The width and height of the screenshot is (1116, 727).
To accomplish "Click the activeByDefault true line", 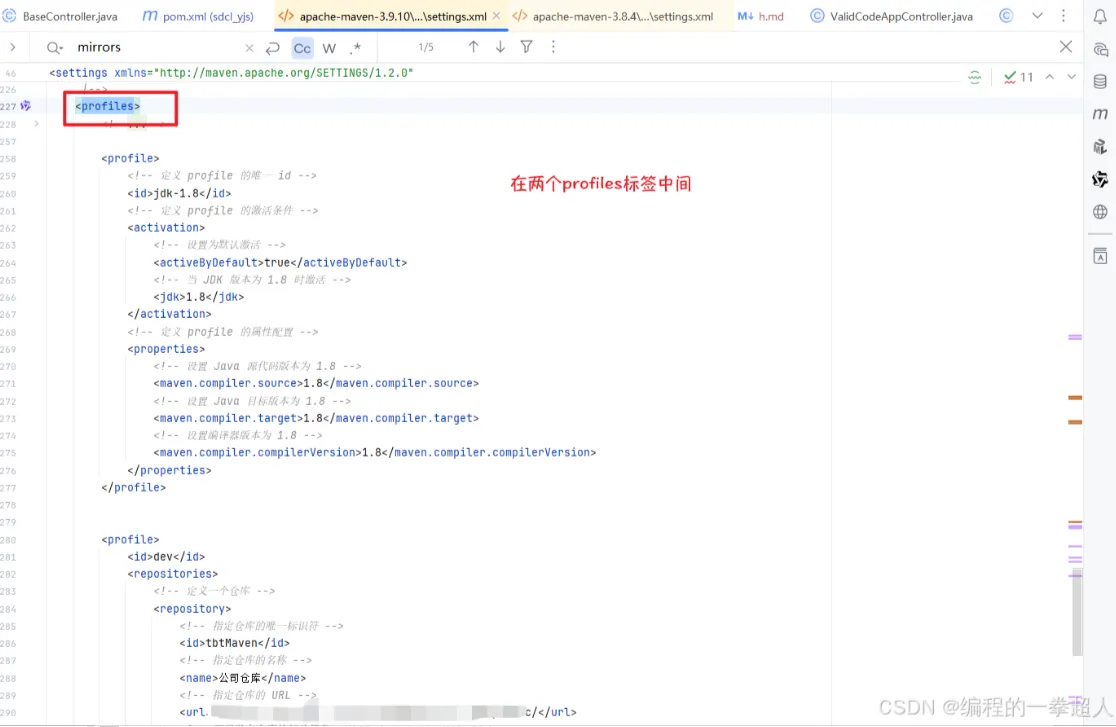I will 280,263.
